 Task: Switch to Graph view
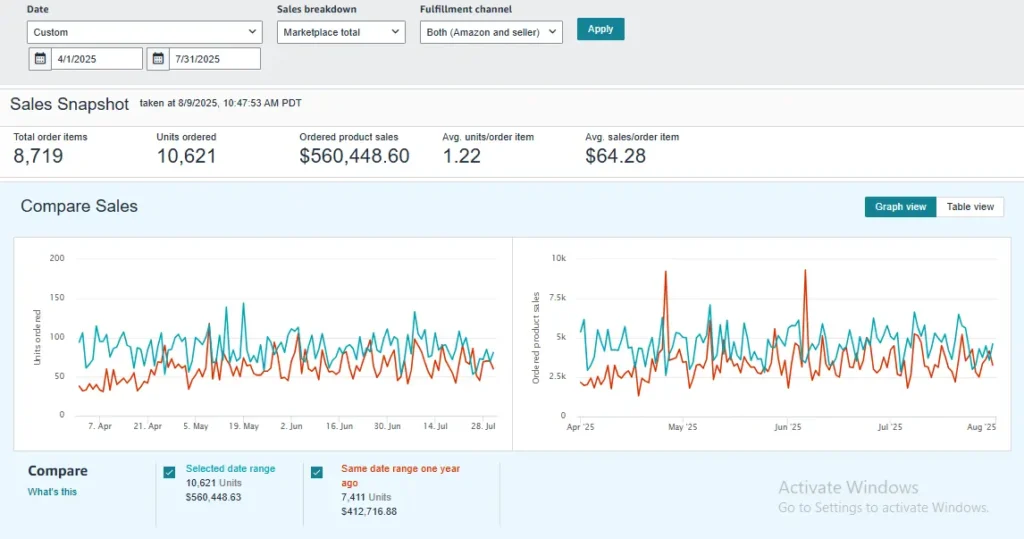[900, 207]
